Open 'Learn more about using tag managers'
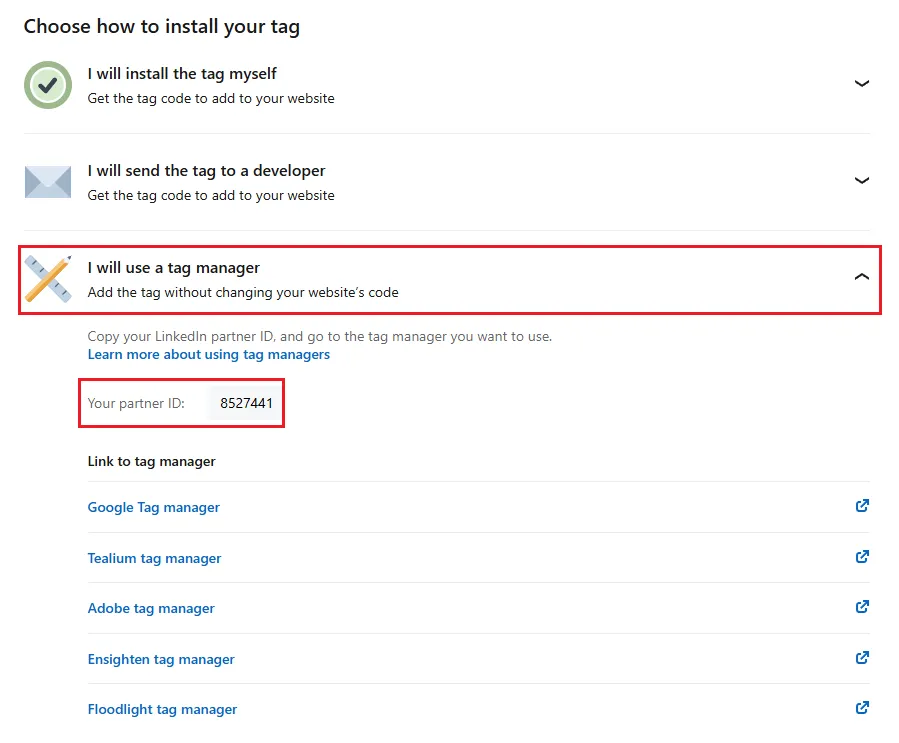 pos(208,354)
